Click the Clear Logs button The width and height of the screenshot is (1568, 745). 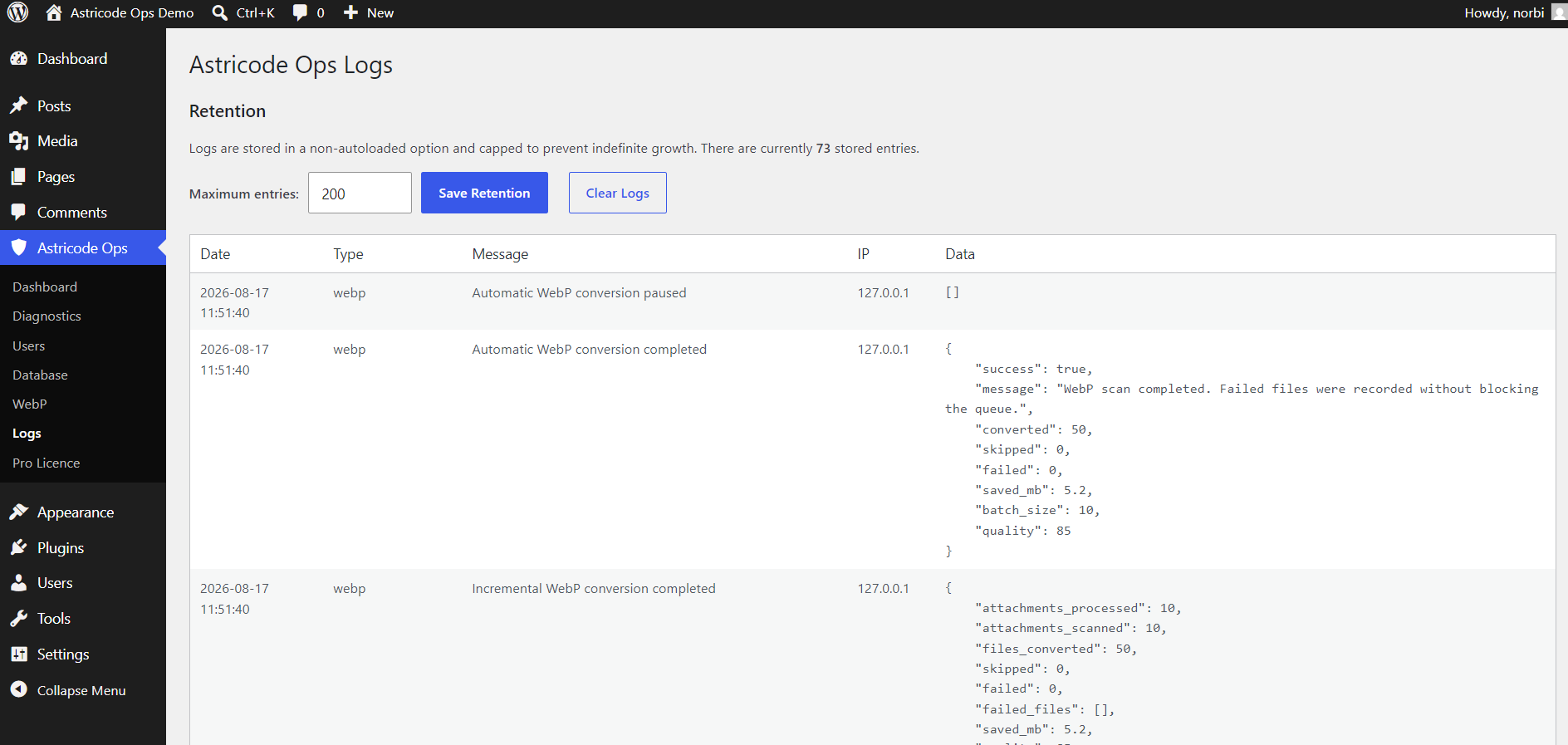(617, 193)
